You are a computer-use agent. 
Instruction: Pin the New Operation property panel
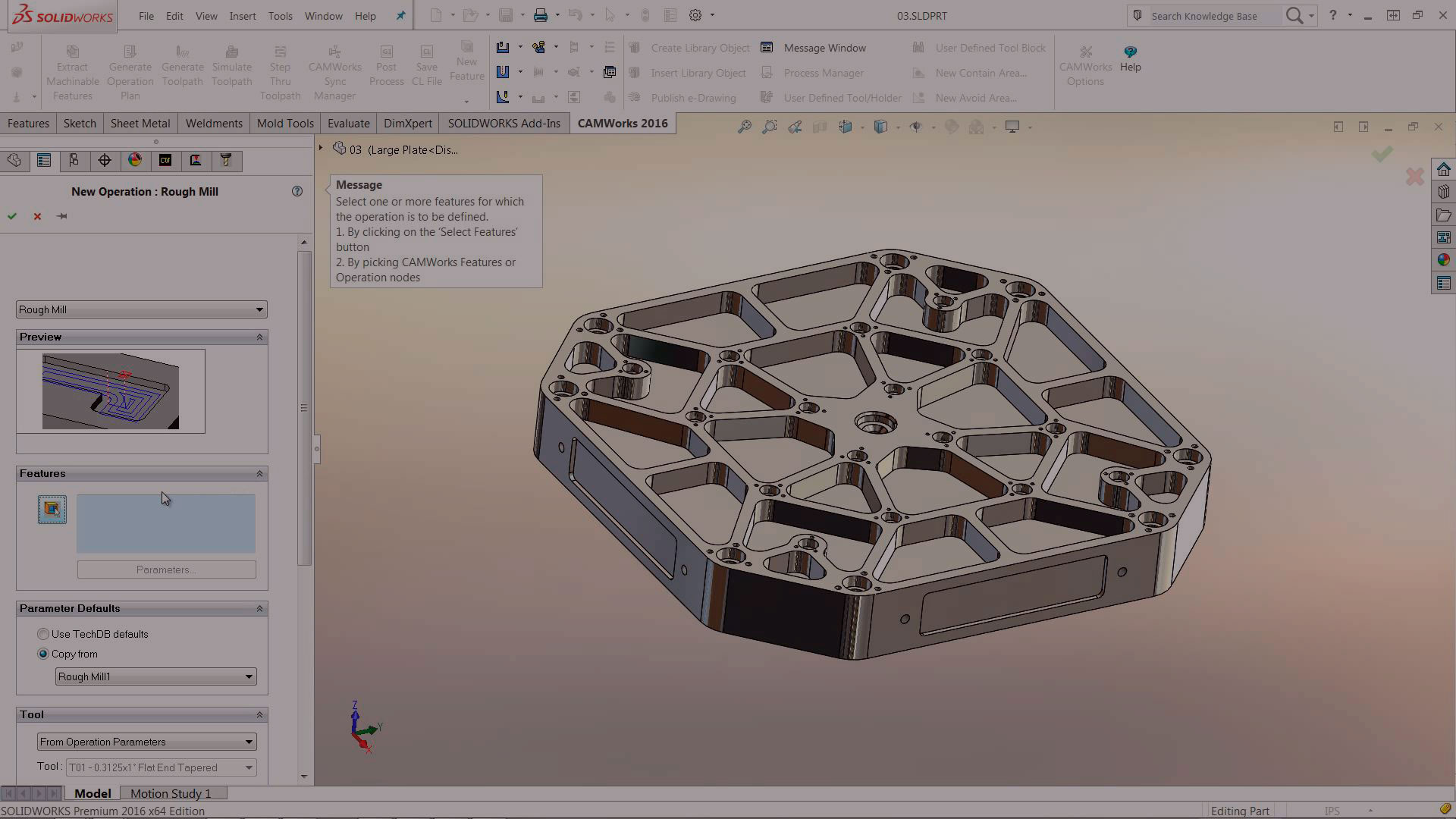(62, 216)
